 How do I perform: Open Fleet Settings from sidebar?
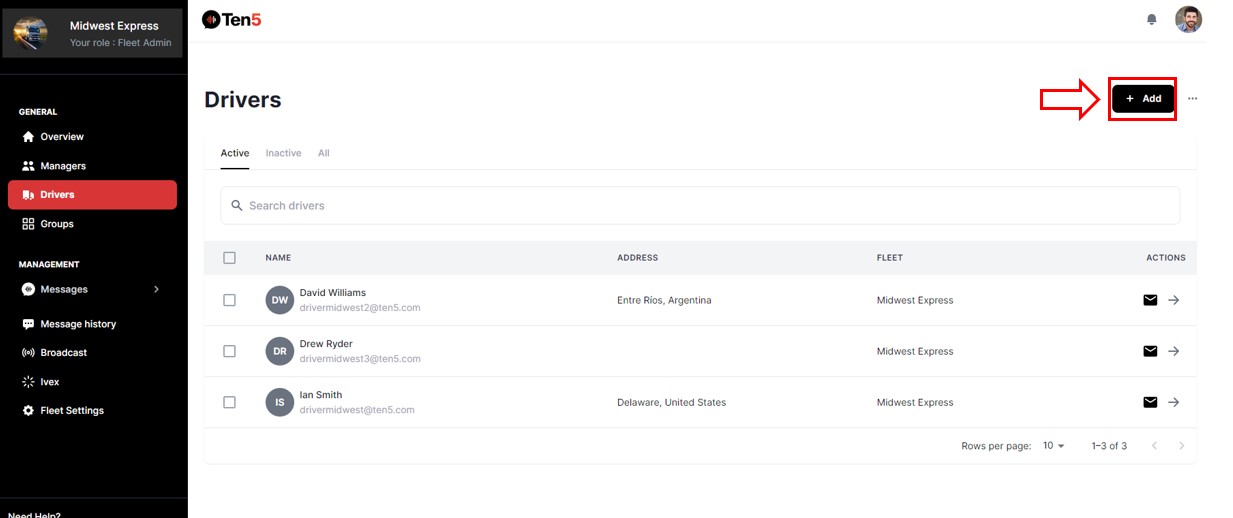click(71, 411)
